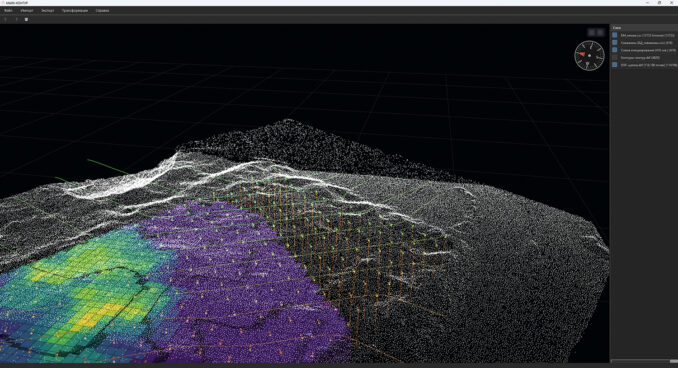Click the right small button above compass

[600, 32]
